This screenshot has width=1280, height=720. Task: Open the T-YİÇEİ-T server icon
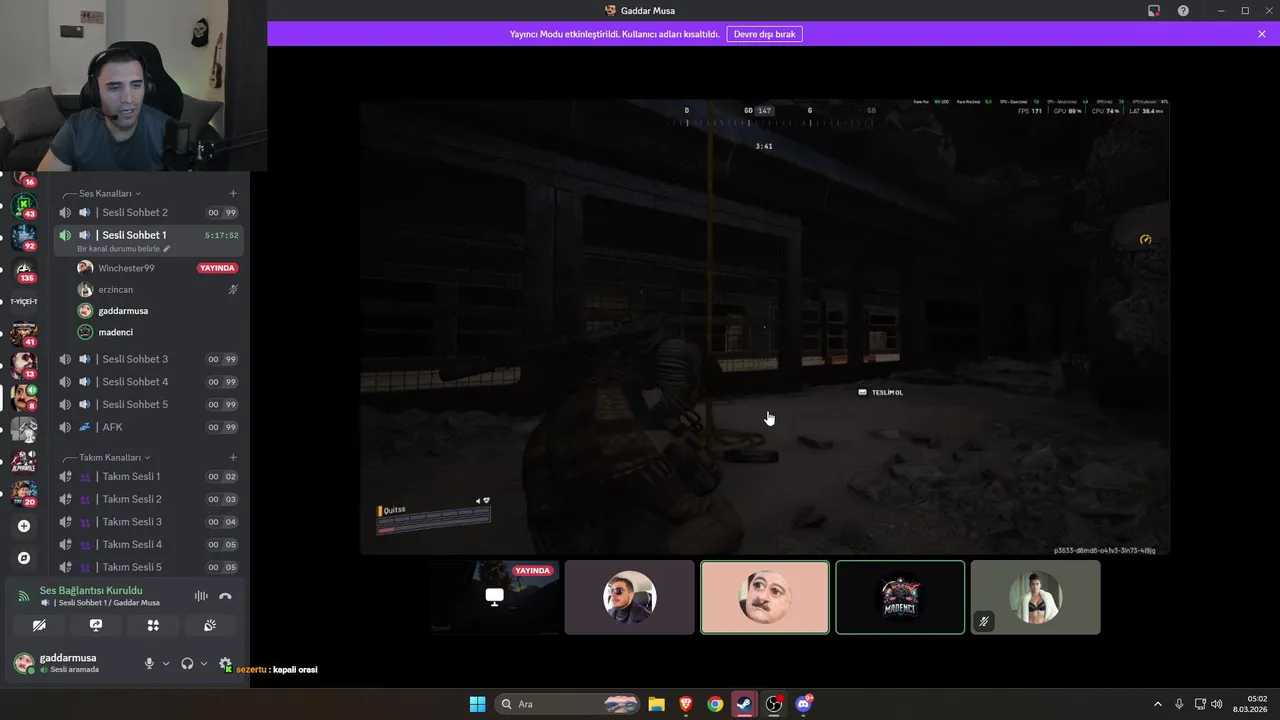pos(24,301)
